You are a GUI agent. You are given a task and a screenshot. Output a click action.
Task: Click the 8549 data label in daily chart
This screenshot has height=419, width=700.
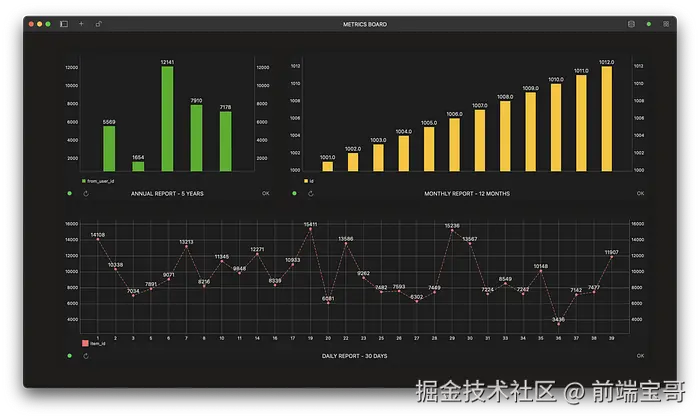tap(505, 279)
